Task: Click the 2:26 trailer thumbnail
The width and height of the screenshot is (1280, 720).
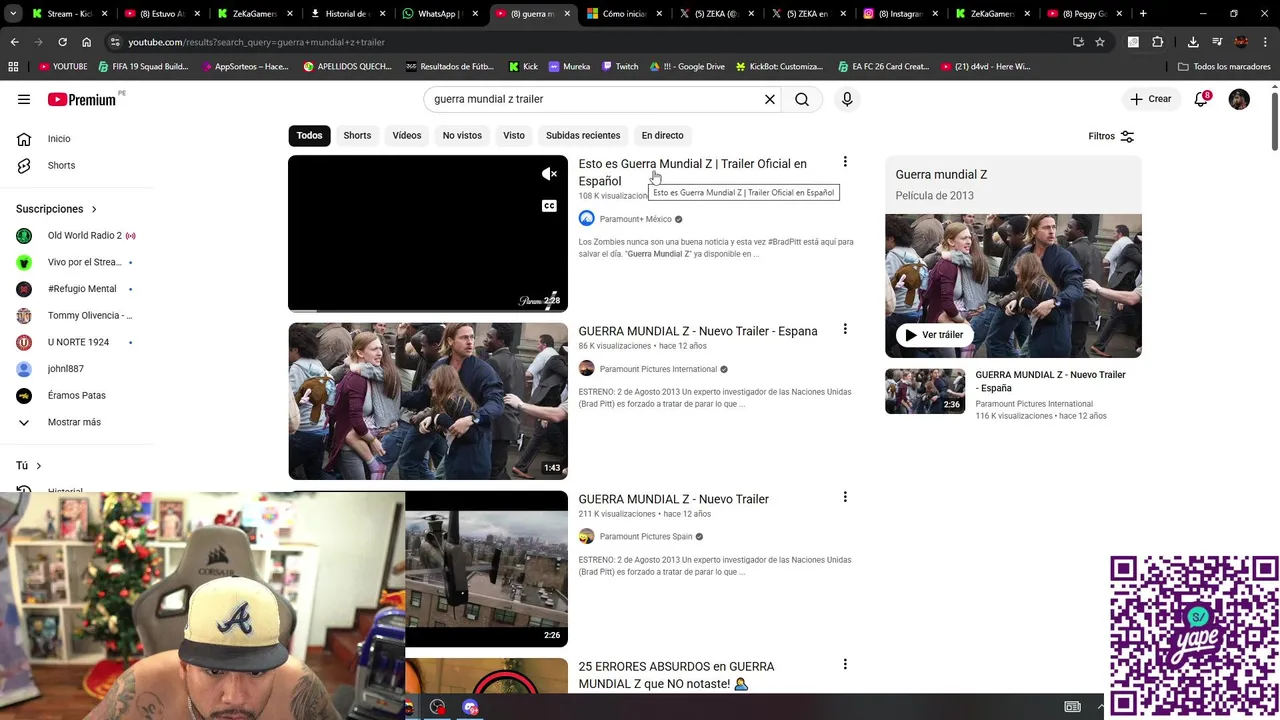Action: (486, 568)
